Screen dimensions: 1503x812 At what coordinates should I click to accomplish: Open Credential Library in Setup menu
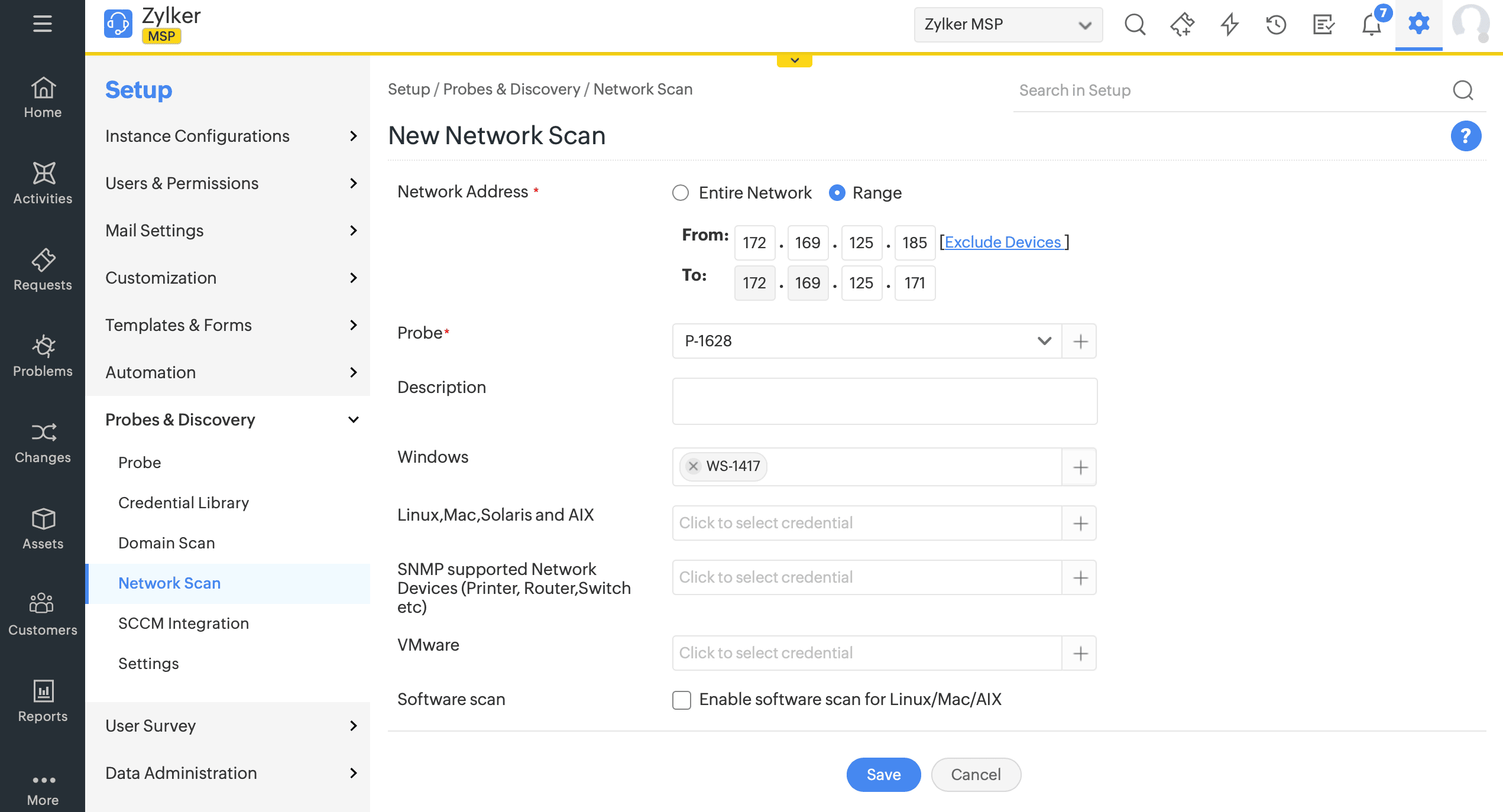pos(183,503)
